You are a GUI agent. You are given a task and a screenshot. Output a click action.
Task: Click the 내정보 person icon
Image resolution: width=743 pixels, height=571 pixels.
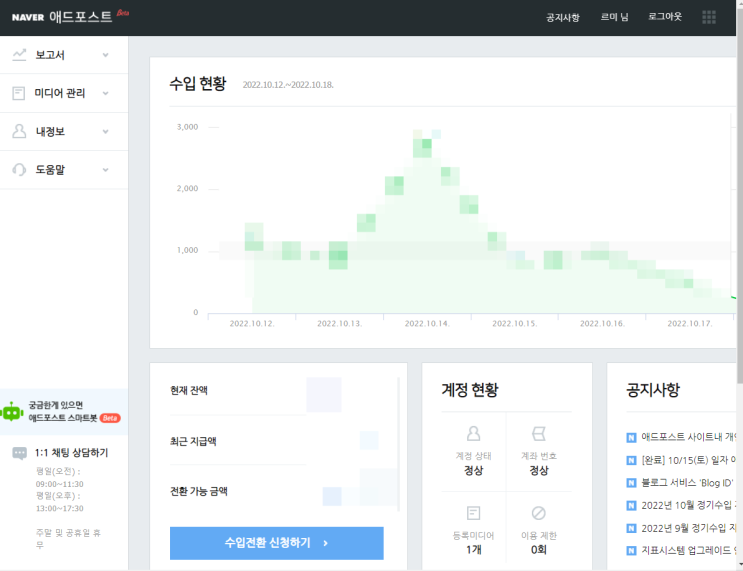click(19, 131)
